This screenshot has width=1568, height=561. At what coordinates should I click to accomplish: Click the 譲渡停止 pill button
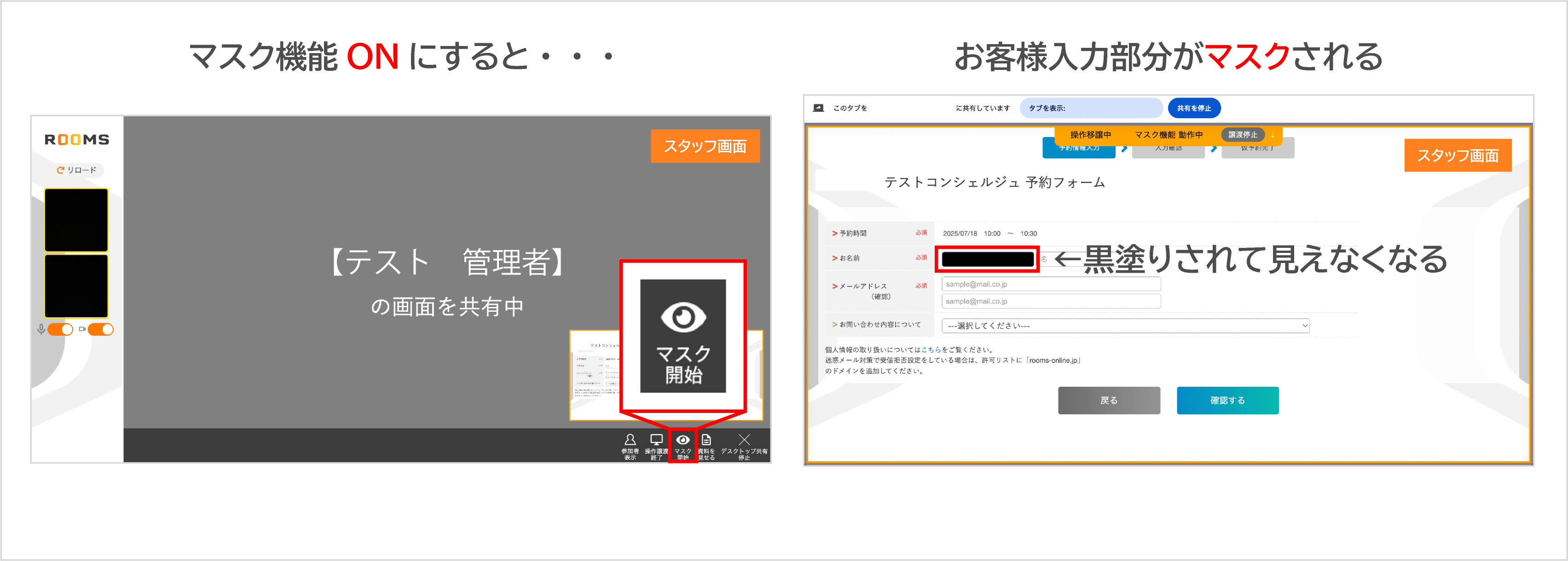(x=1242, y=134)
